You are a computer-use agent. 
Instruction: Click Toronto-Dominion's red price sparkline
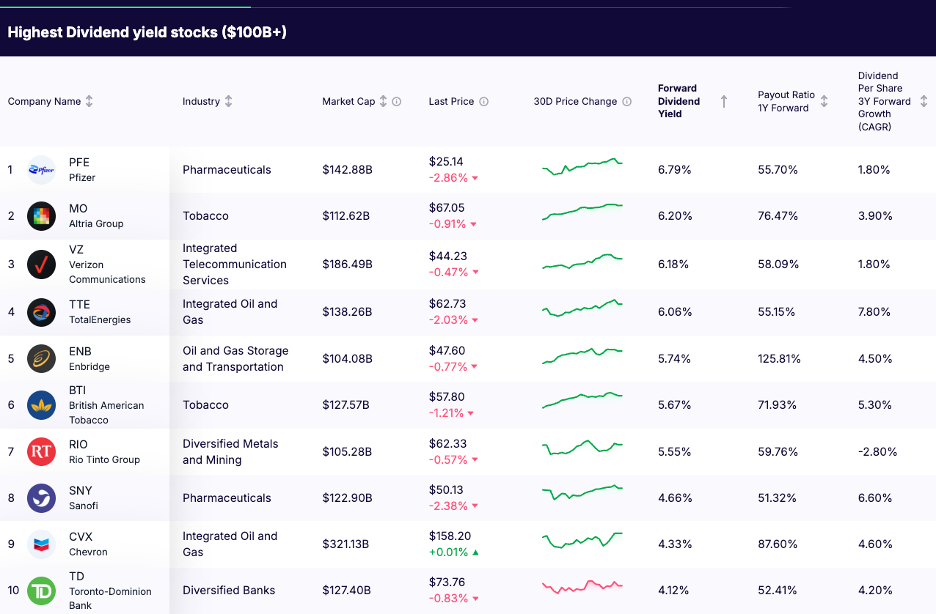(x=582, y=587)
